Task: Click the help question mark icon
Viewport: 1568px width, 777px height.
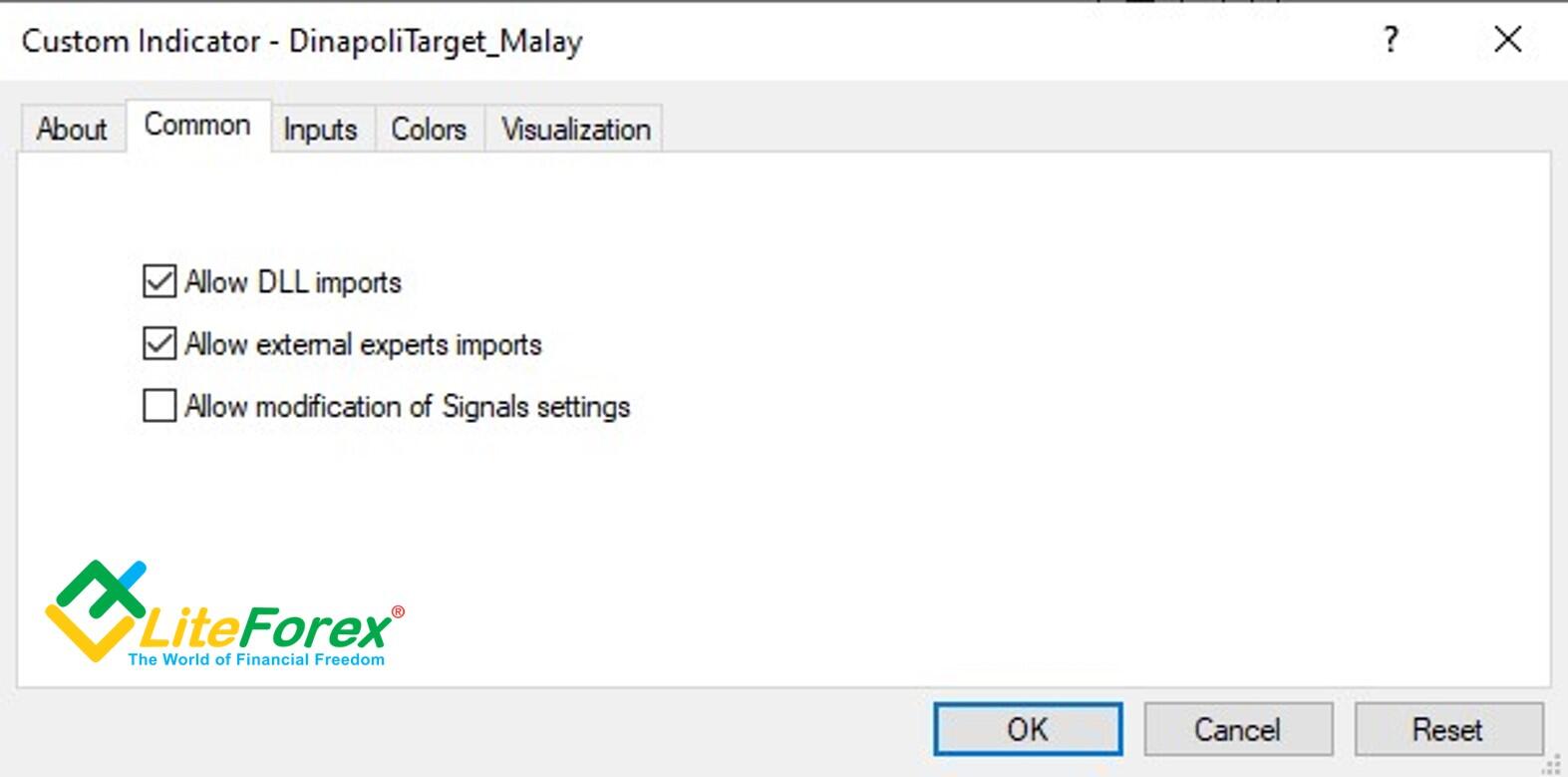Action: pyautogui.click(x=1389, y=41)
